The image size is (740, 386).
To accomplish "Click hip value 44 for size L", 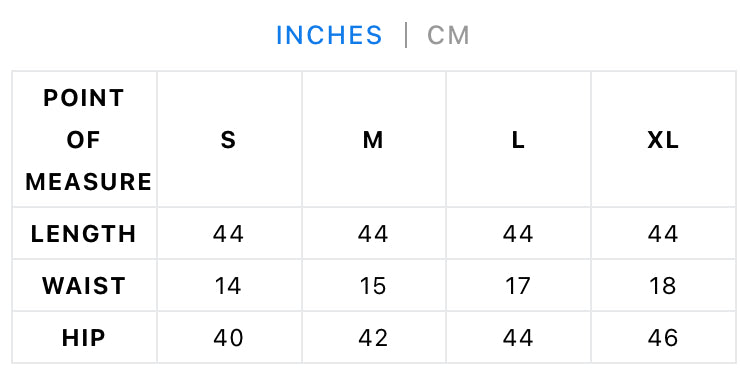I will click(x=518, y=338).
